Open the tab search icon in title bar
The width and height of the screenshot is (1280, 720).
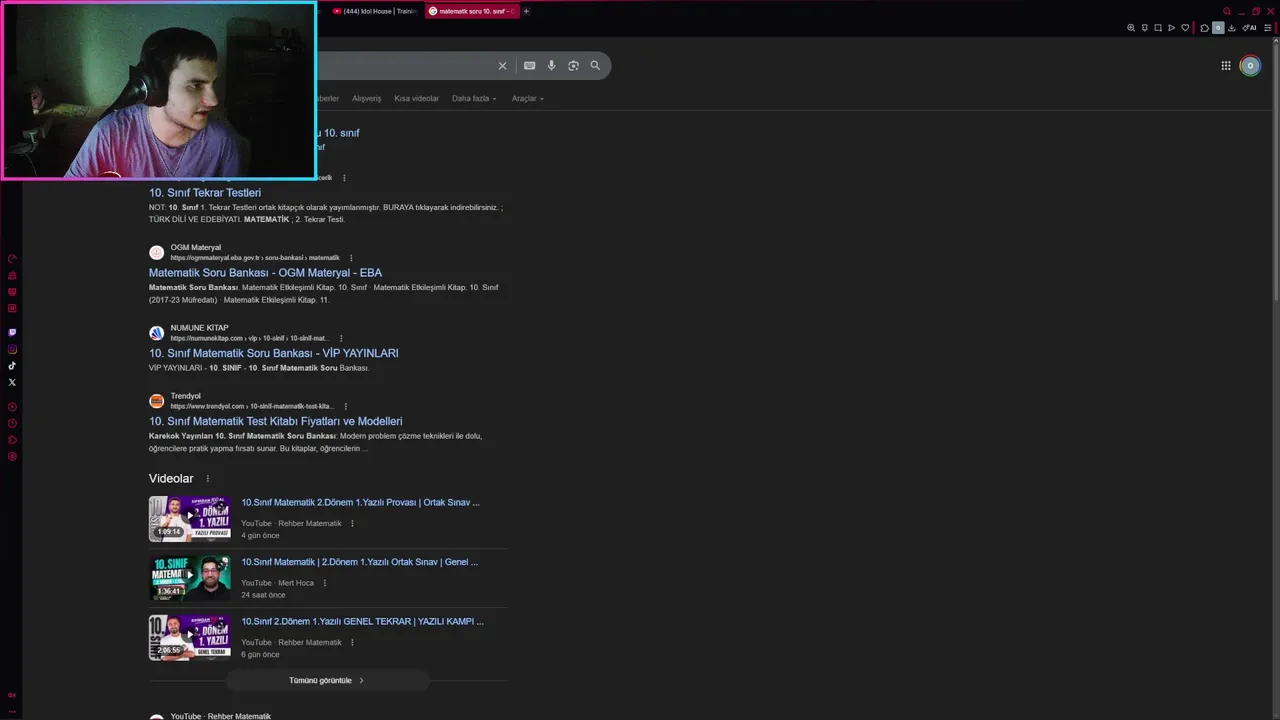[x=1227, y=11]
